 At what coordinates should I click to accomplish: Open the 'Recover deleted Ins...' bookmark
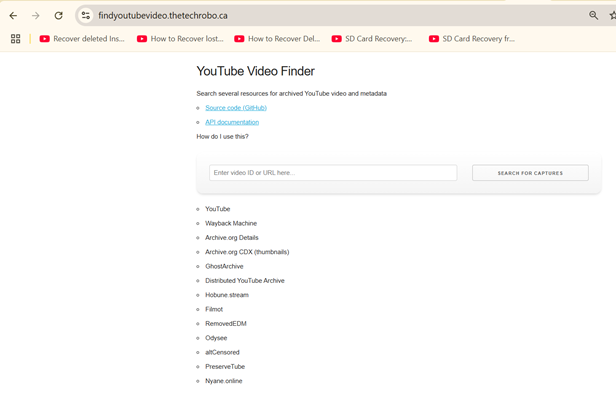[82, 38]
